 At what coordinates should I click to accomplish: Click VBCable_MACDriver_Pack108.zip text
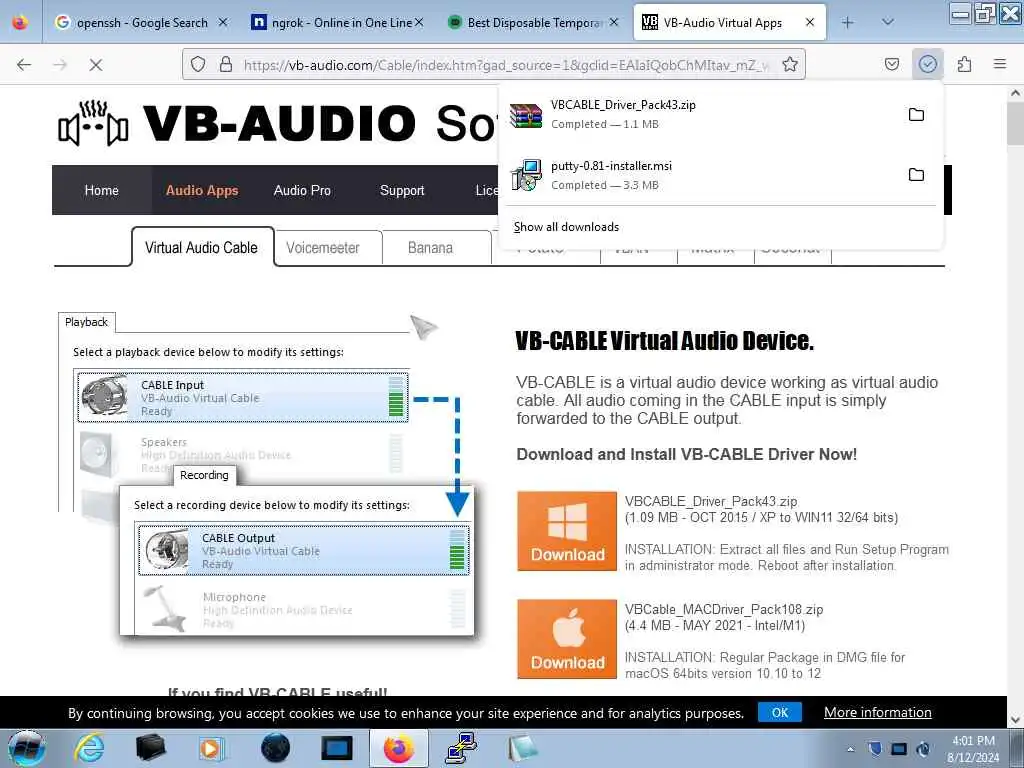click(x=724, y=609)
